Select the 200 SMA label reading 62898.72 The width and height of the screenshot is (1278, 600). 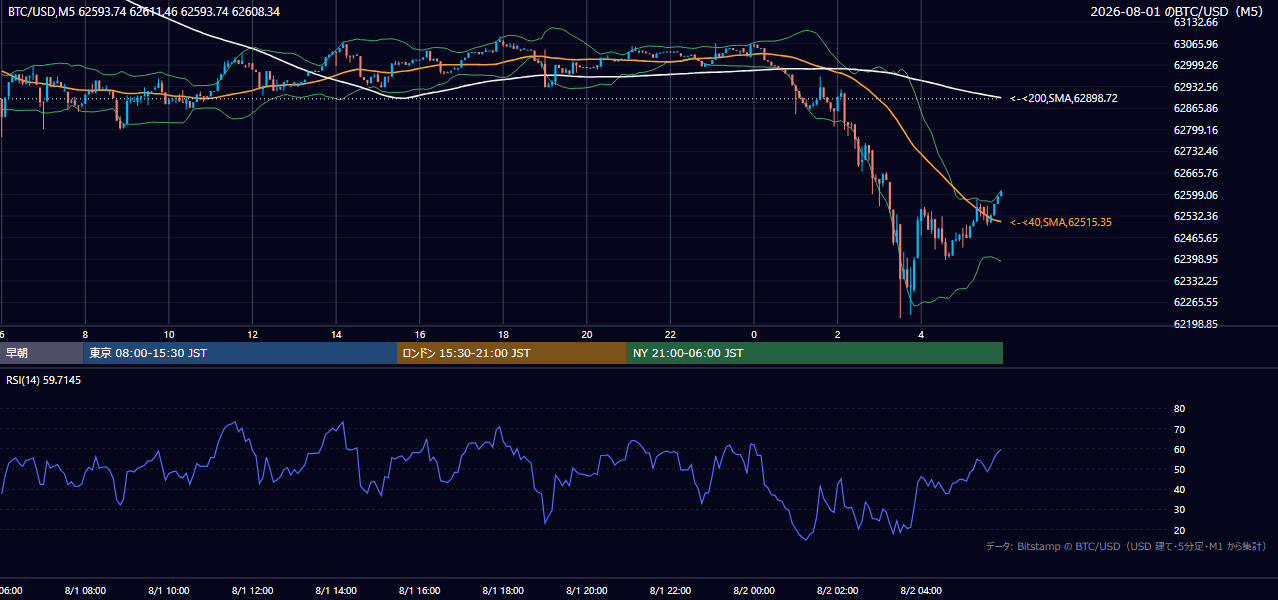click(1064, 98)
